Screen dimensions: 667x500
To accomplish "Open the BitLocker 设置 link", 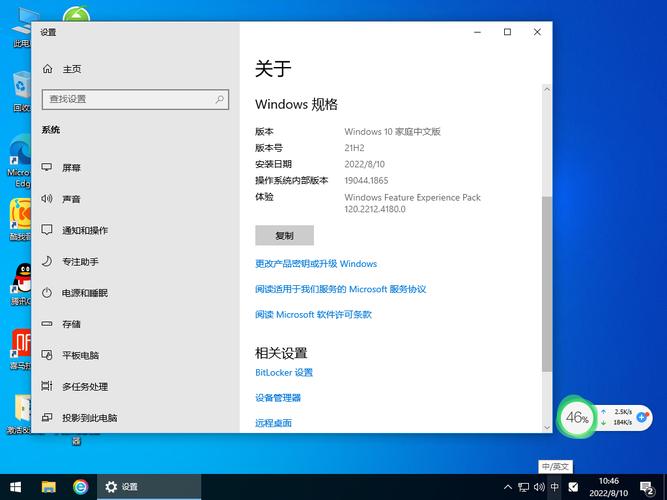I will [284, 373].
